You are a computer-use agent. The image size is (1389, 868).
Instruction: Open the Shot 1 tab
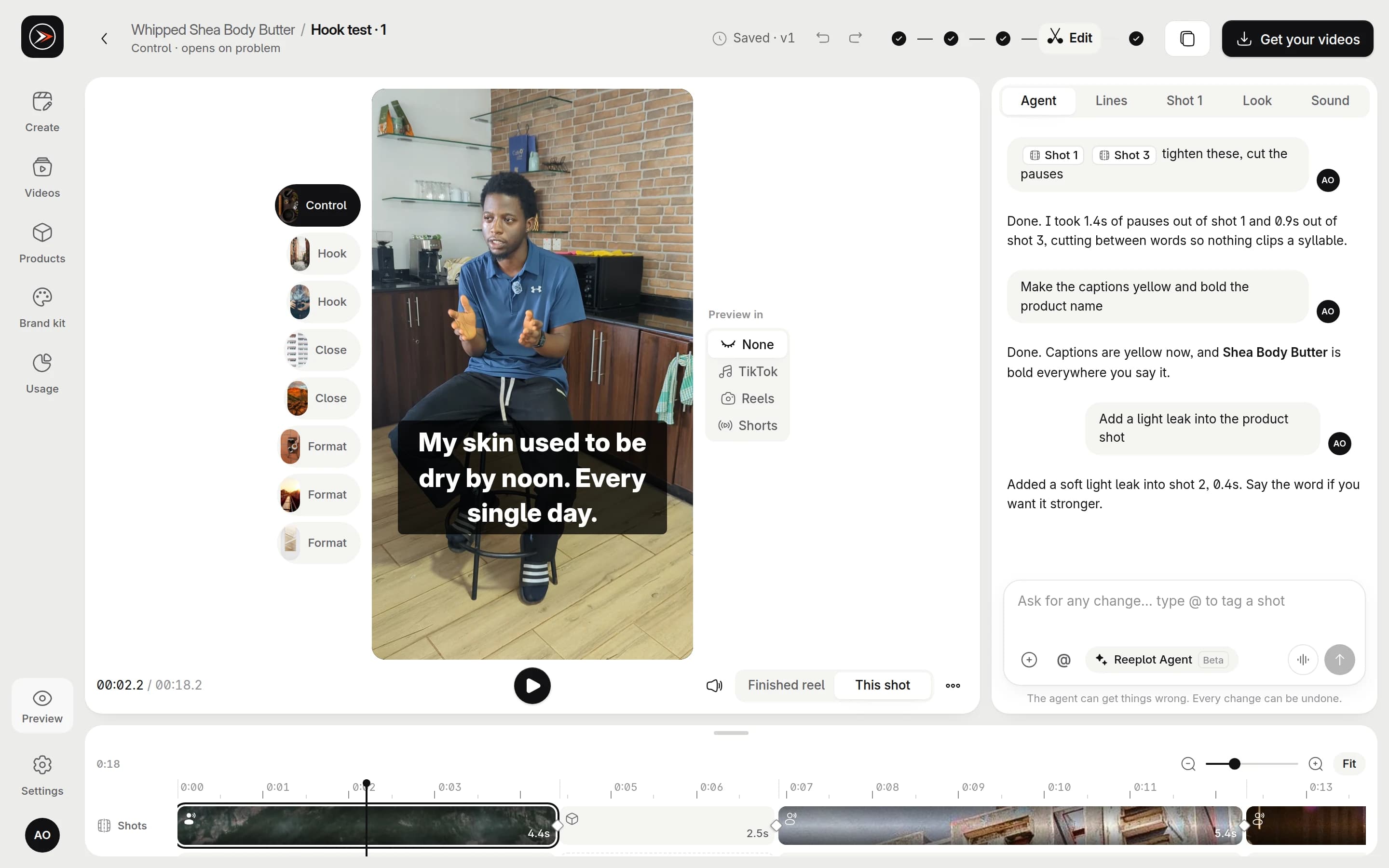pos(1184,100)
